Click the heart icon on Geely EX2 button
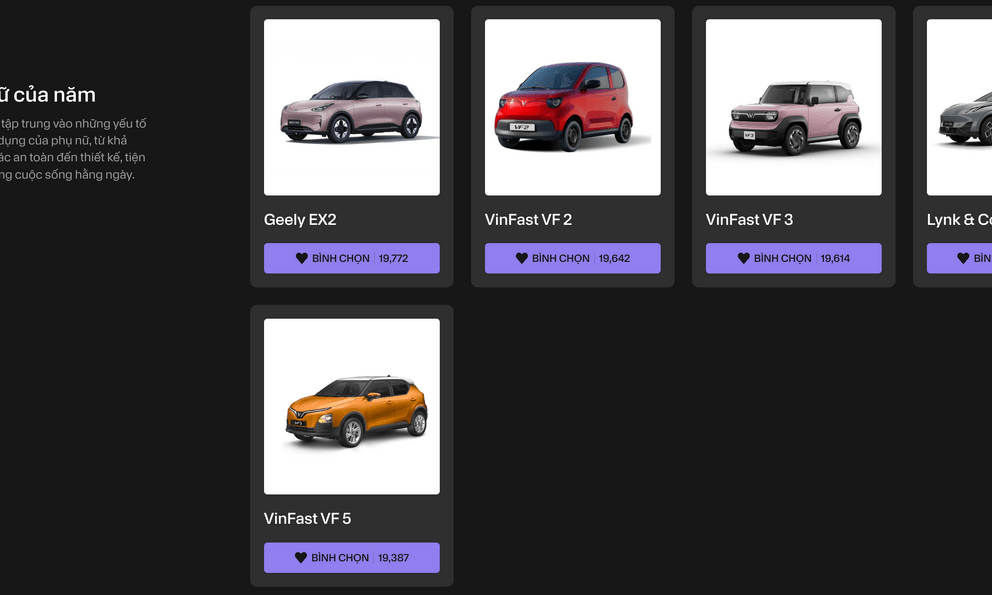 click(302, 258)
